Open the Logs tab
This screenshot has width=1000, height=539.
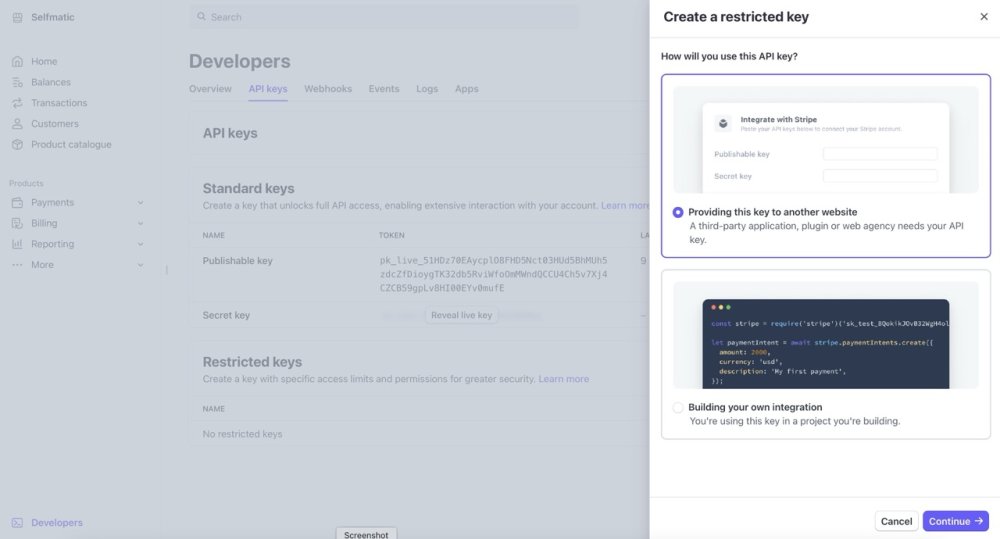pyautogui.click(x=427, y=89)
